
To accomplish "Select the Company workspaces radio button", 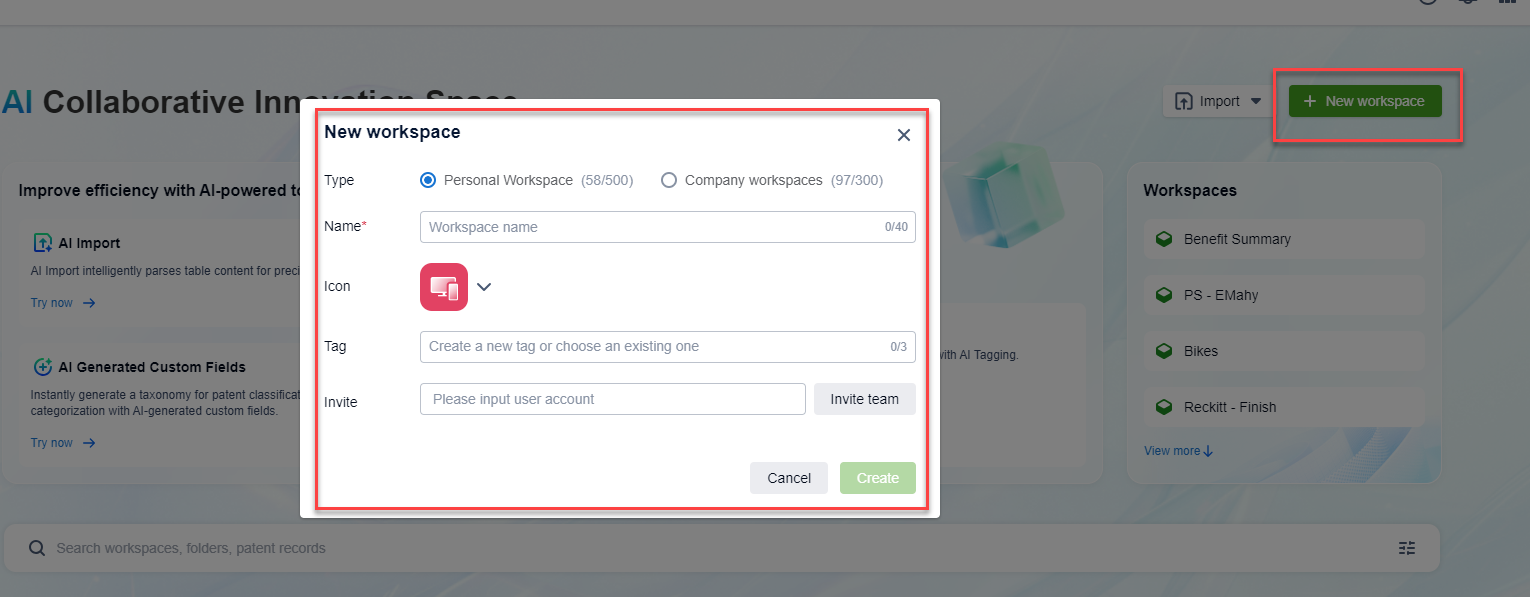I will 669,180.
